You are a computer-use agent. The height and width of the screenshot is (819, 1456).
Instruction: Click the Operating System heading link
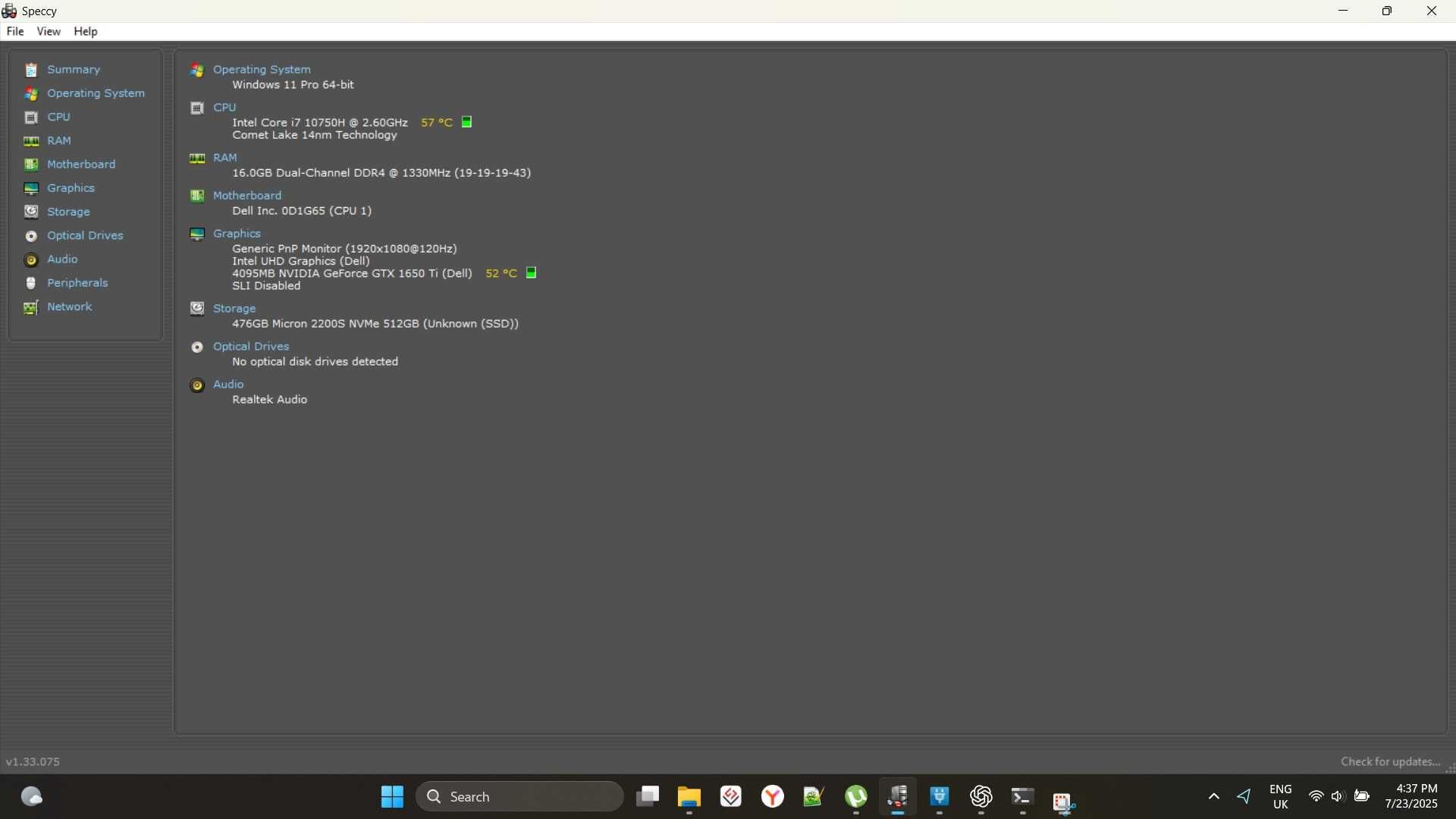262,70
